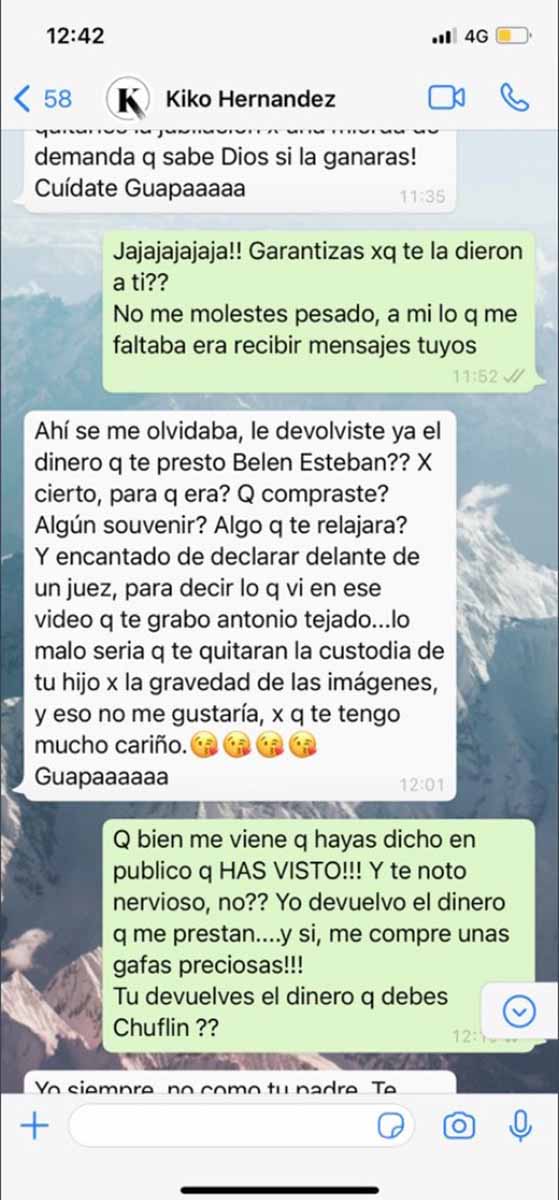Tap the 12:42 clock in status bar
559x1200 pixels.
75,35
